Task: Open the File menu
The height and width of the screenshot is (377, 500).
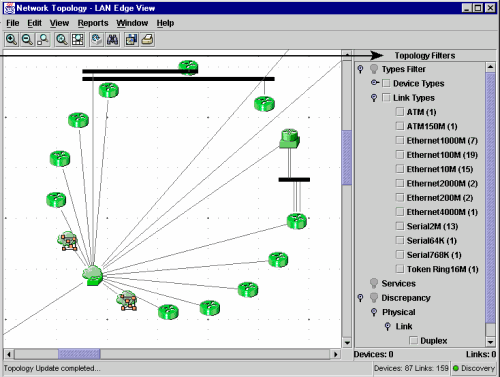Action: pos(13,23)
